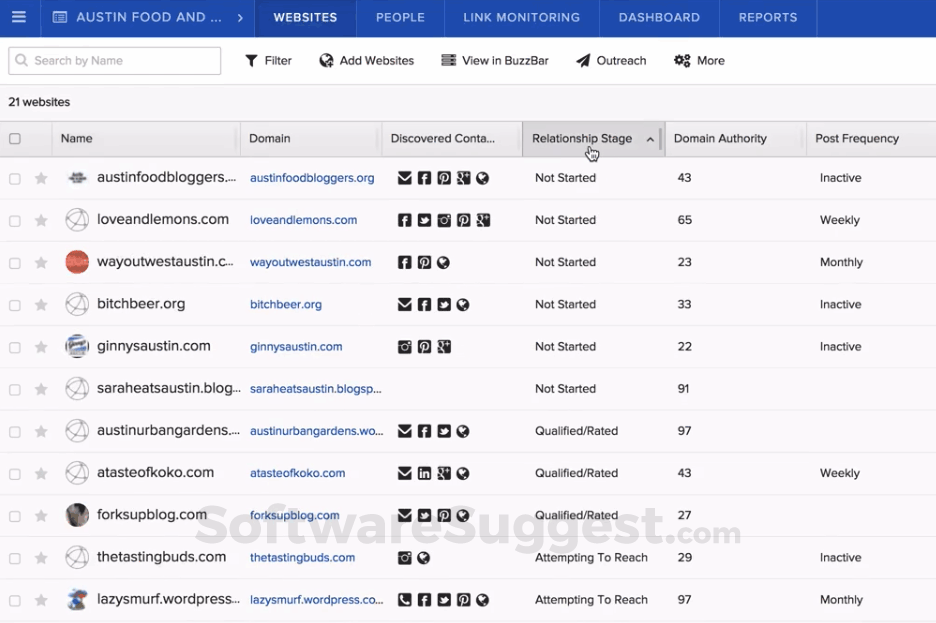This screenshot has width=936, height=623.
Task: Select the Google+ icon for austinfoodbloggers.org
Action: click(463, 177)
